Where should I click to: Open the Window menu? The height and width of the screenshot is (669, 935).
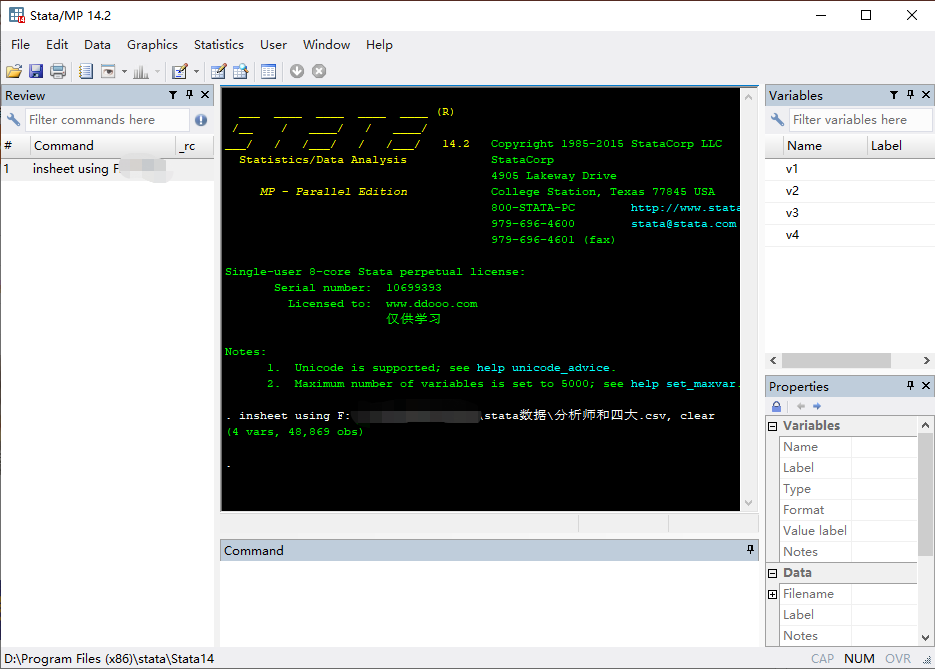click(x=326, y=45)
